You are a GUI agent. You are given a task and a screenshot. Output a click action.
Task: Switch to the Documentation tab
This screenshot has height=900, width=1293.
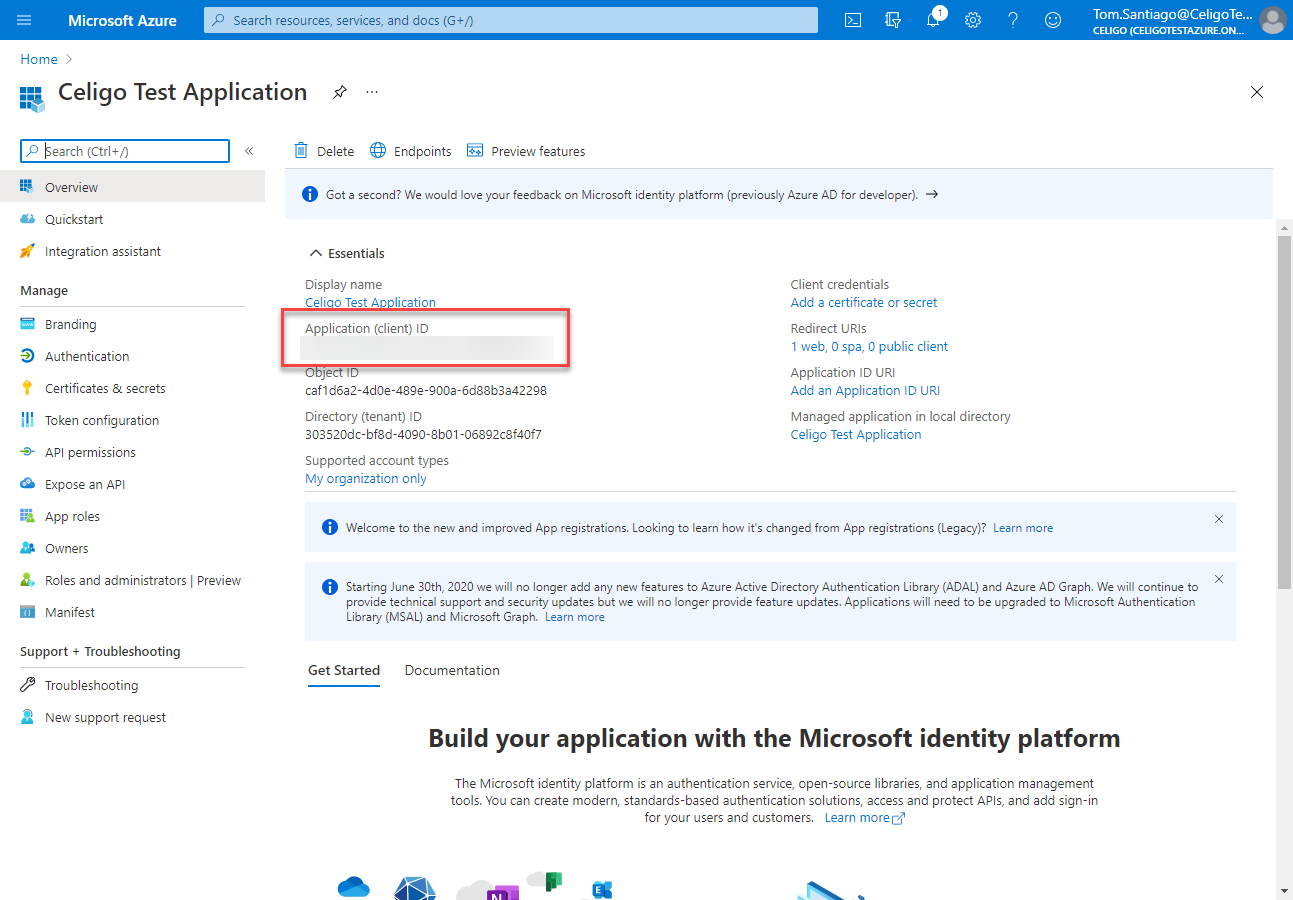tap(452, 670)
